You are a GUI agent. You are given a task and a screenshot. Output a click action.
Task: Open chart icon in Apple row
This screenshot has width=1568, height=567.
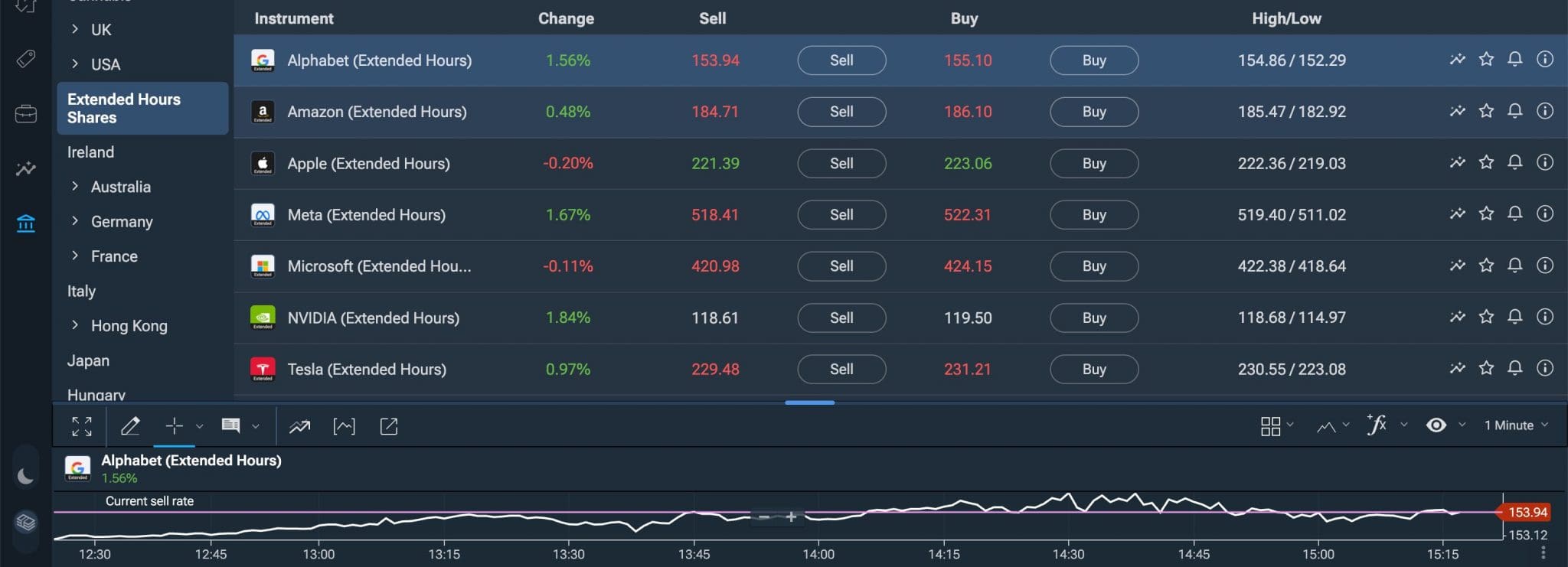pos(1457,162)
